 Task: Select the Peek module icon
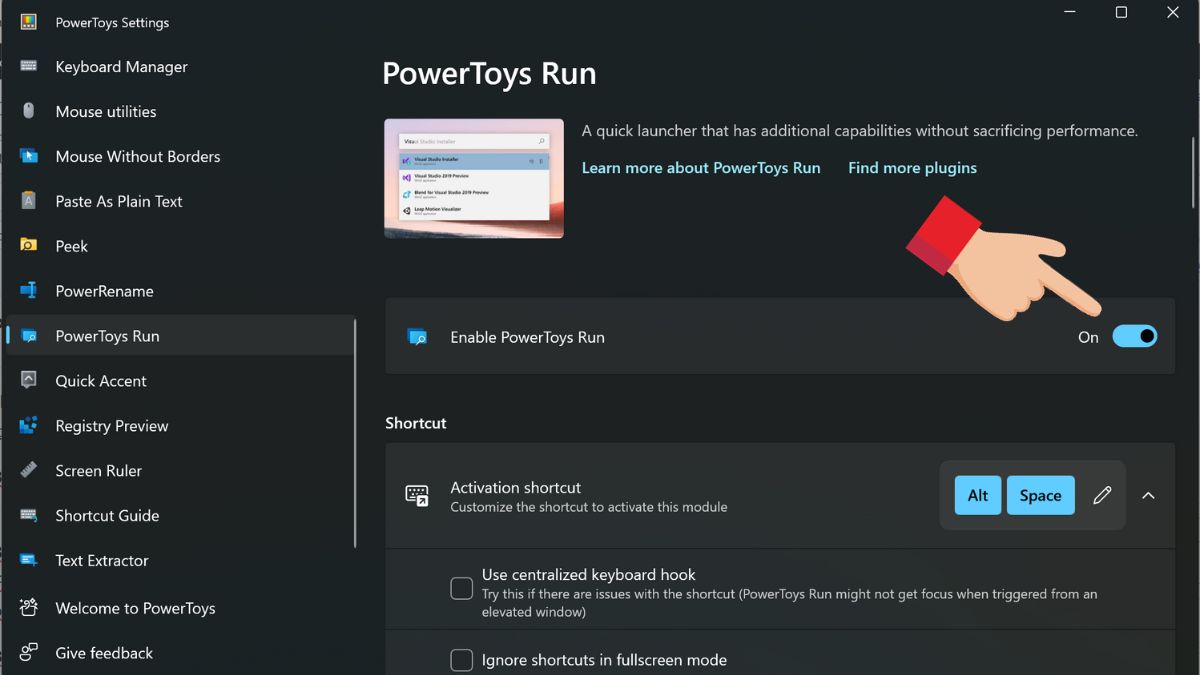point(29,246)
